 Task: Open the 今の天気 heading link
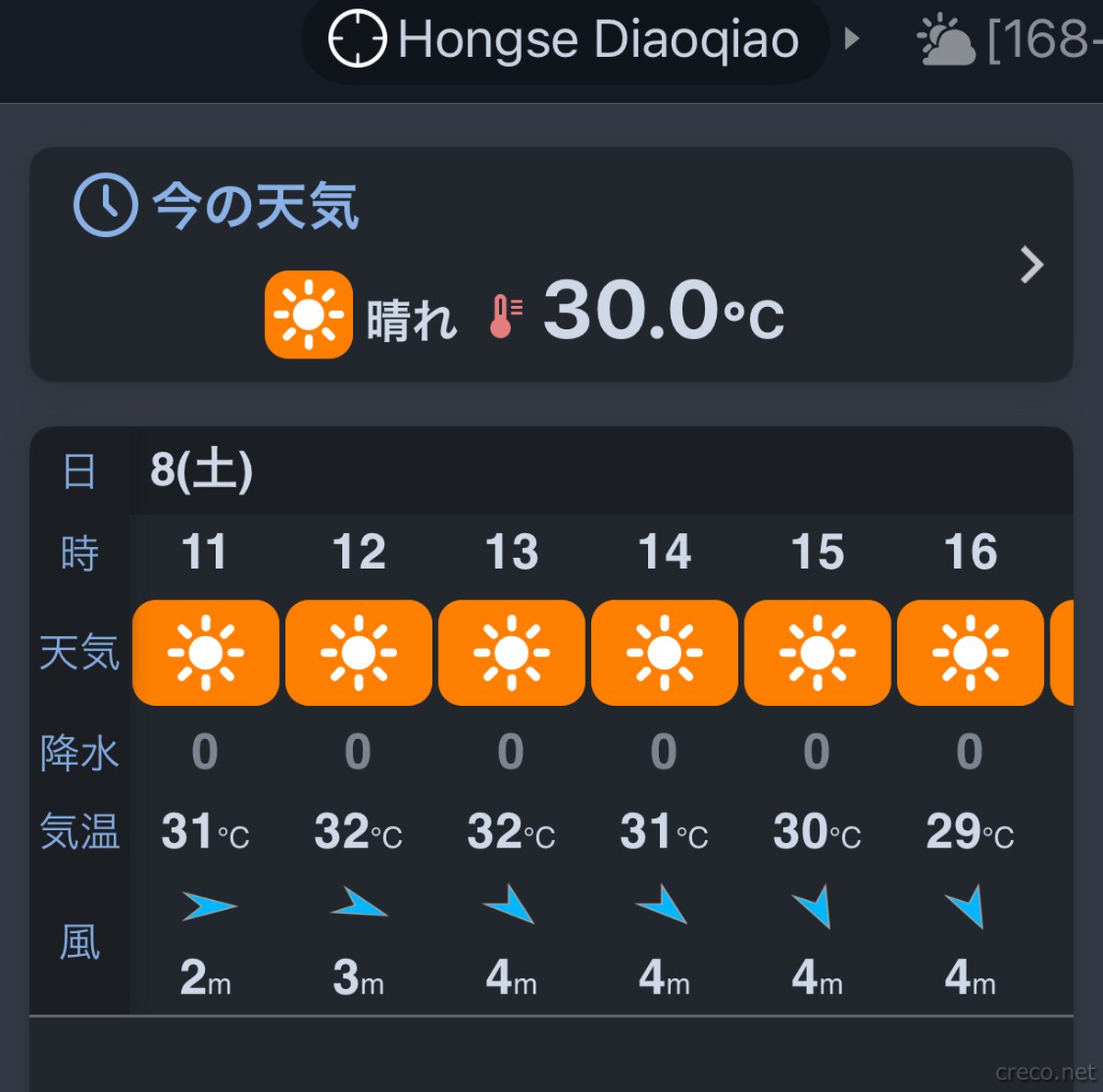pyautogui.click(x=256, y=205)
